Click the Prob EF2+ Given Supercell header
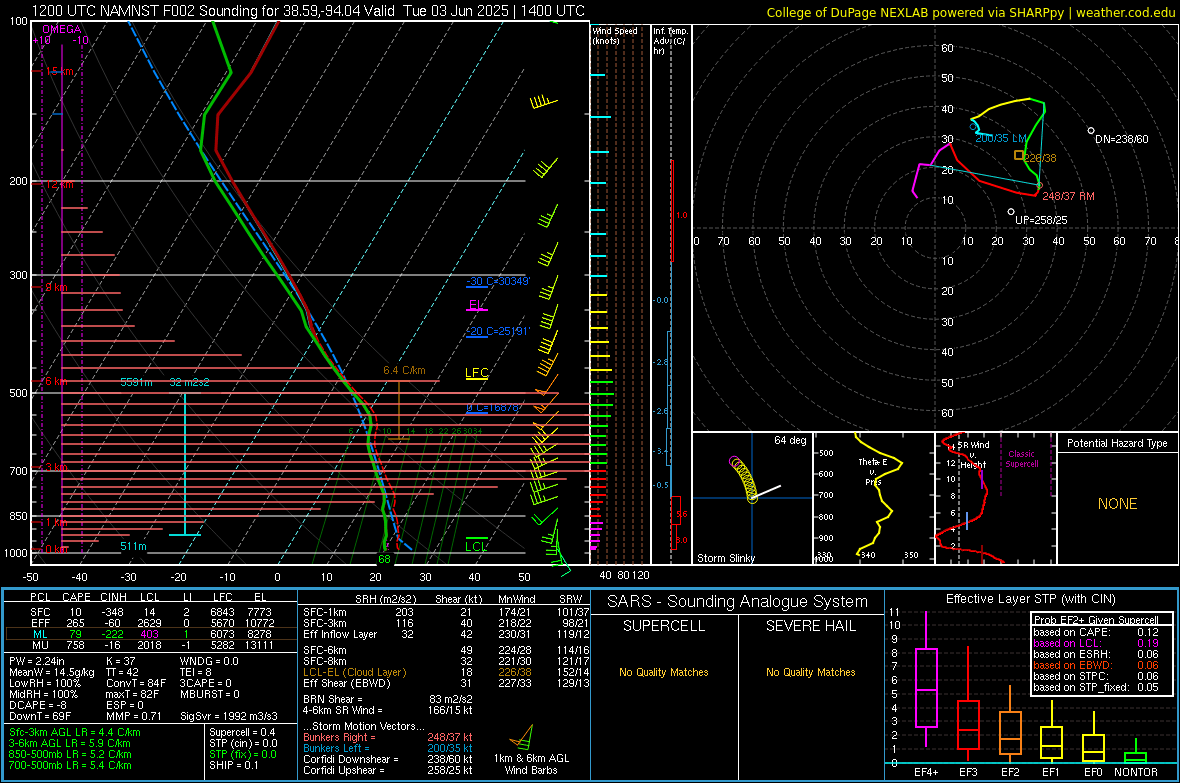Image resolution: width=1180 pixels, height=783 pixels. (x=1096, y=620)
